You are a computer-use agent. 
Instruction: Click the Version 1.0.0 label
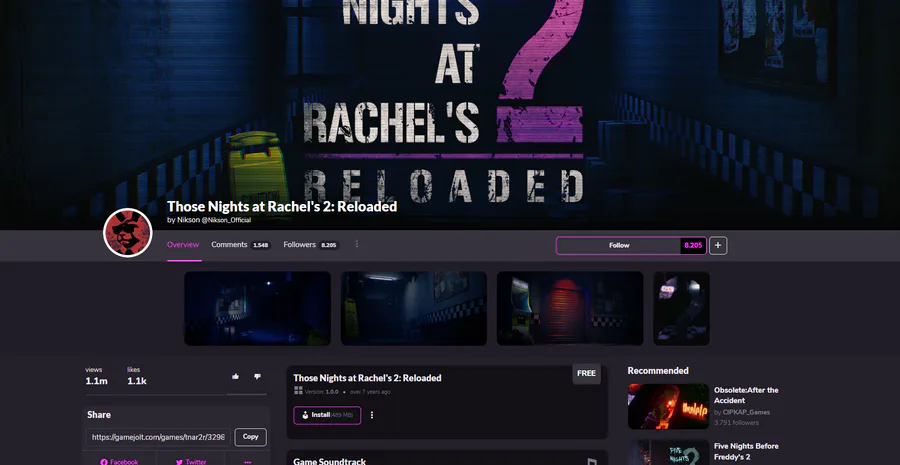click(321, 392)
